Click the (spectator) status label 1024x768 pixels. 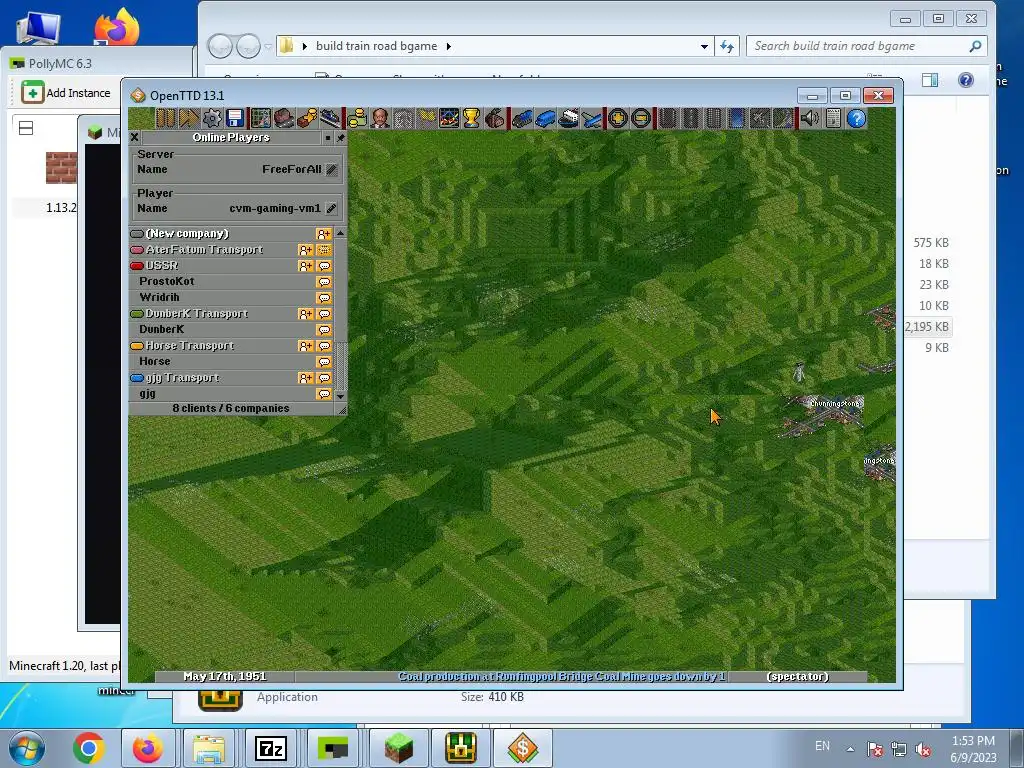(798, 677)
